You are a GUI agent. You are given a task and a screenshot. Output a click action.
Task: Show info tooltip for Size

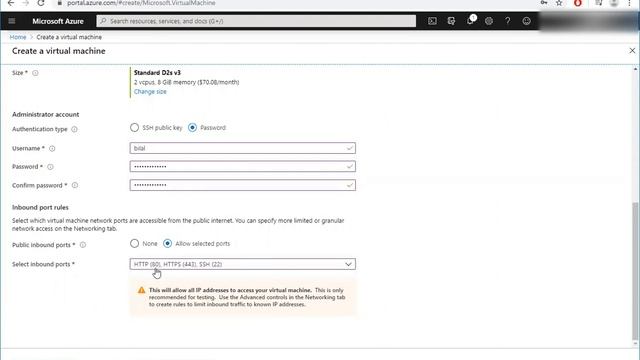35,73
